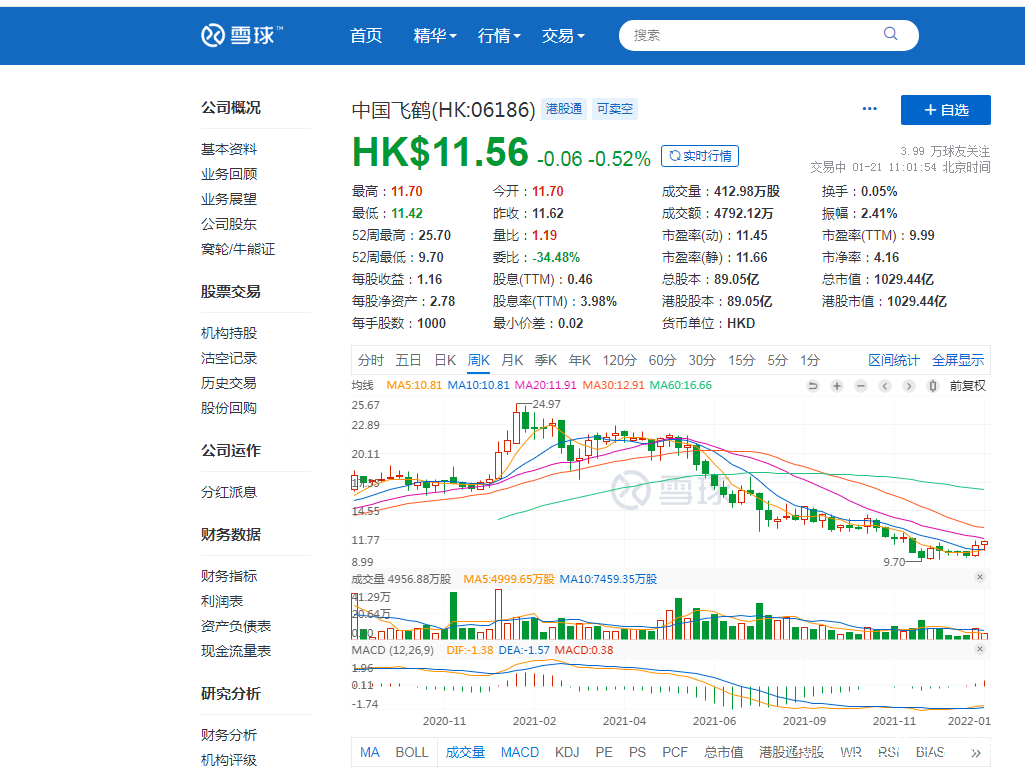This screenshot has height=772, width=1025.
Task: Toggle the 总市值 indicator
Action: [724, 752]
